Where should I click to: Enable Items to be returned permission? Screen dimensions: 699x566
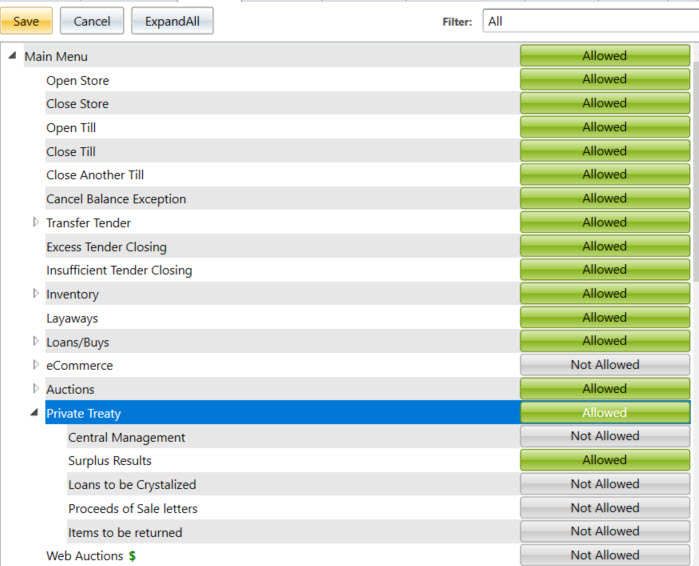click(x=605, y=531)
